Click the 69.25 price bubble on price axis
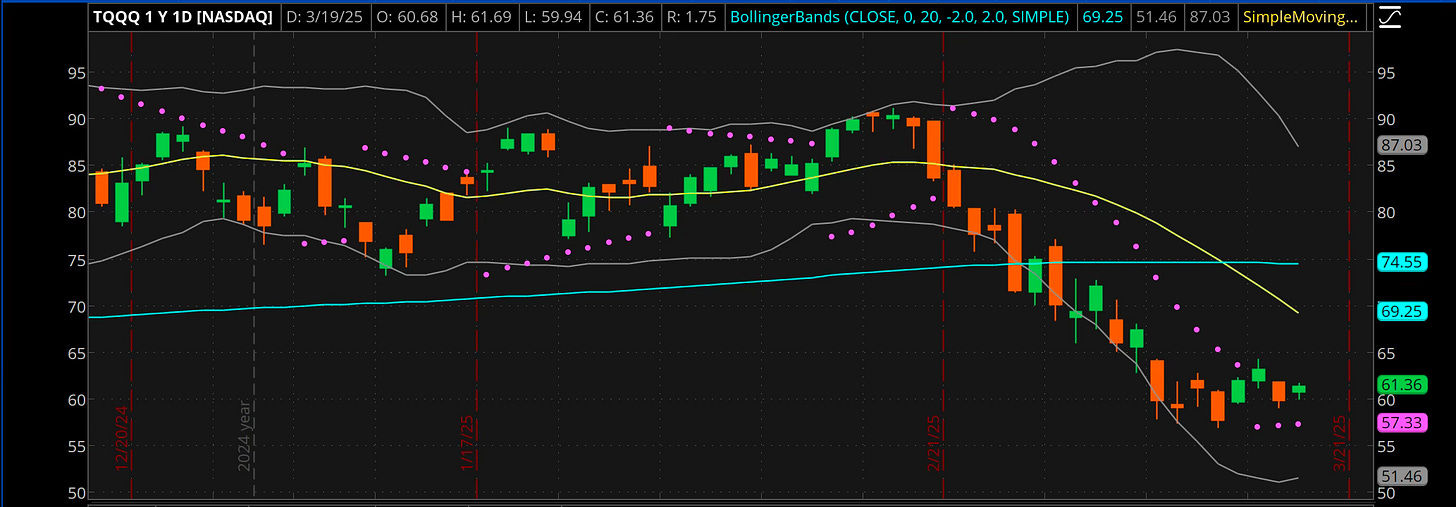Viewport: 1456px width, 507px height. pos(1401,312)
